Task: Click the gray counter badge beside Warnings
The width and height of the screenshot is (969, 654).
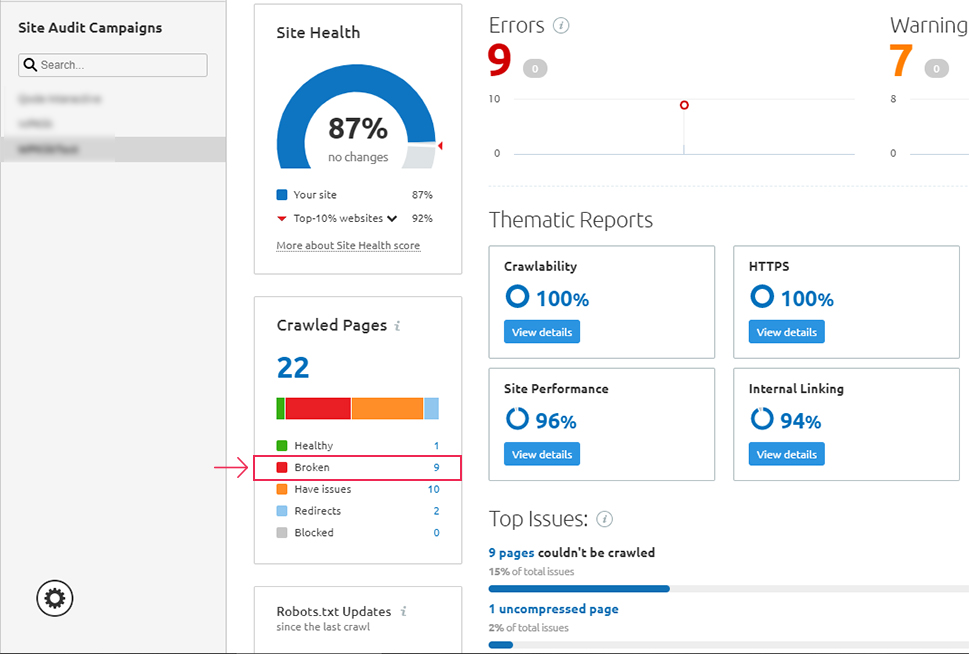Action: [936, 68]
